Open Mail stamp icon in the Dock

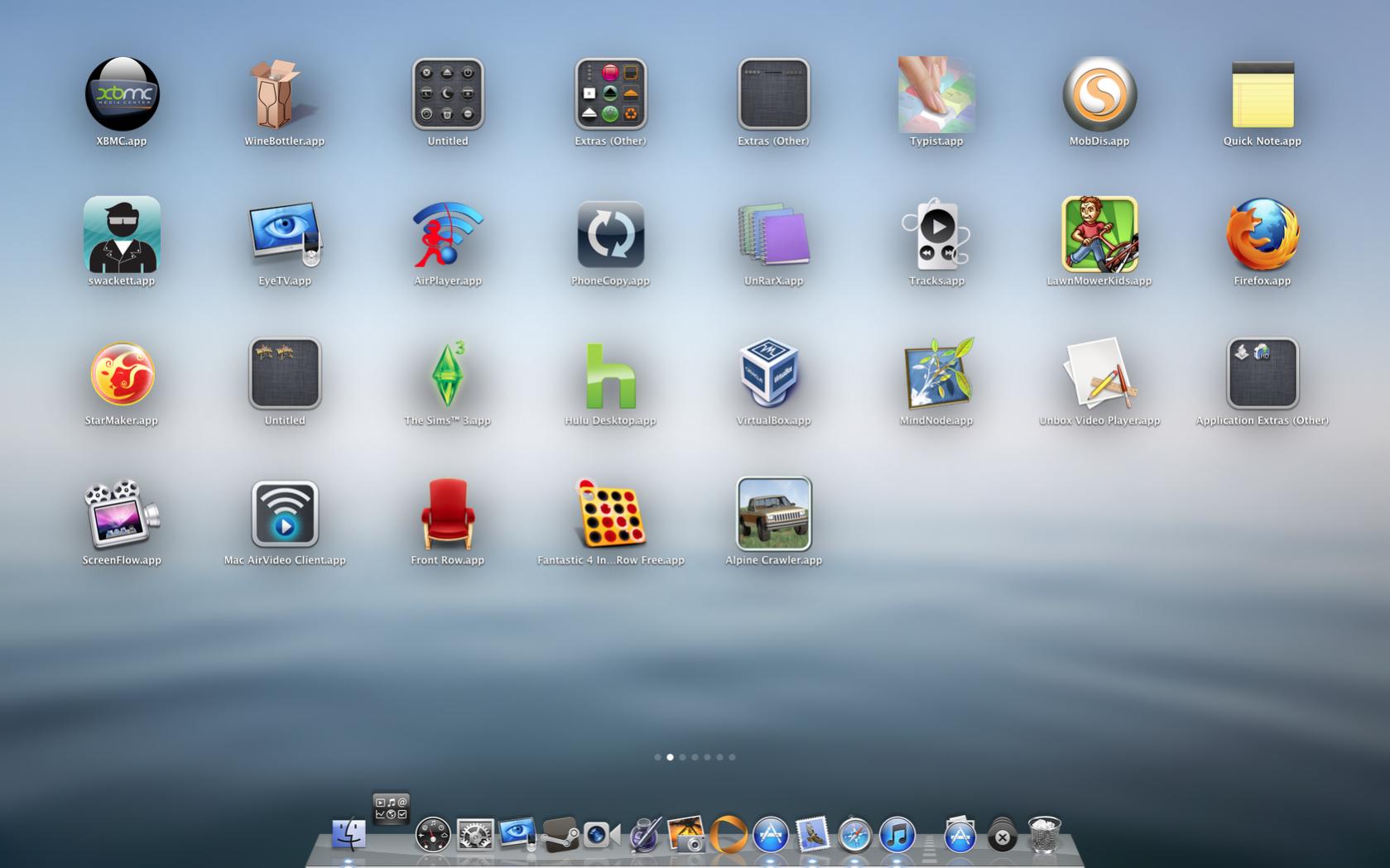[812, 834]
